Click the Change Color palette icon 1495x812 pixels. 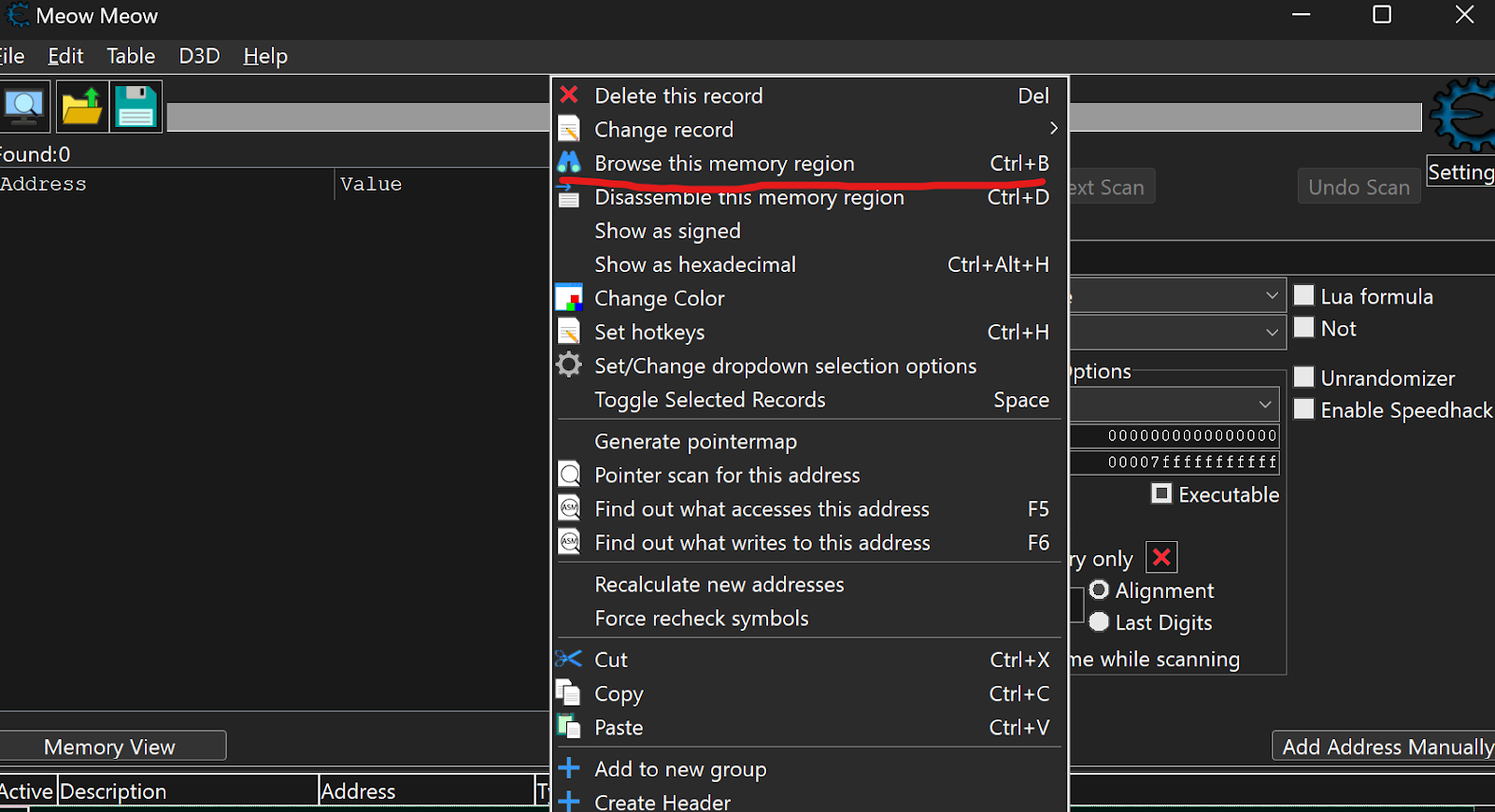[x=569, y=298]
